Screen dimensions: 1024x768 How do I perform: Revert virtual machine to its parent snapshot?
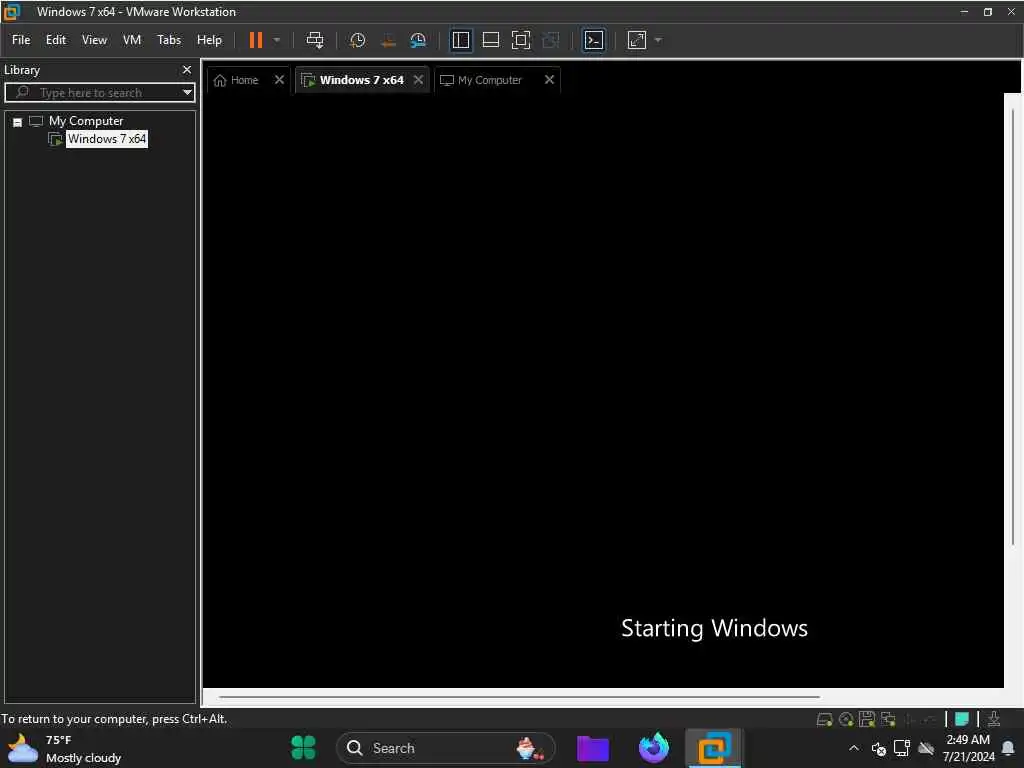[x=388, y=40]
